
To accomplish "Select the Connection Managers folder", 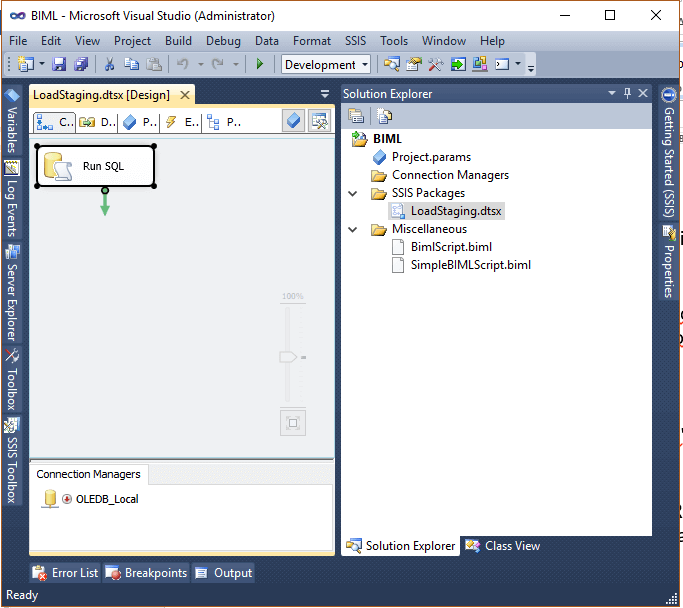I will click(x=450, y=175).
